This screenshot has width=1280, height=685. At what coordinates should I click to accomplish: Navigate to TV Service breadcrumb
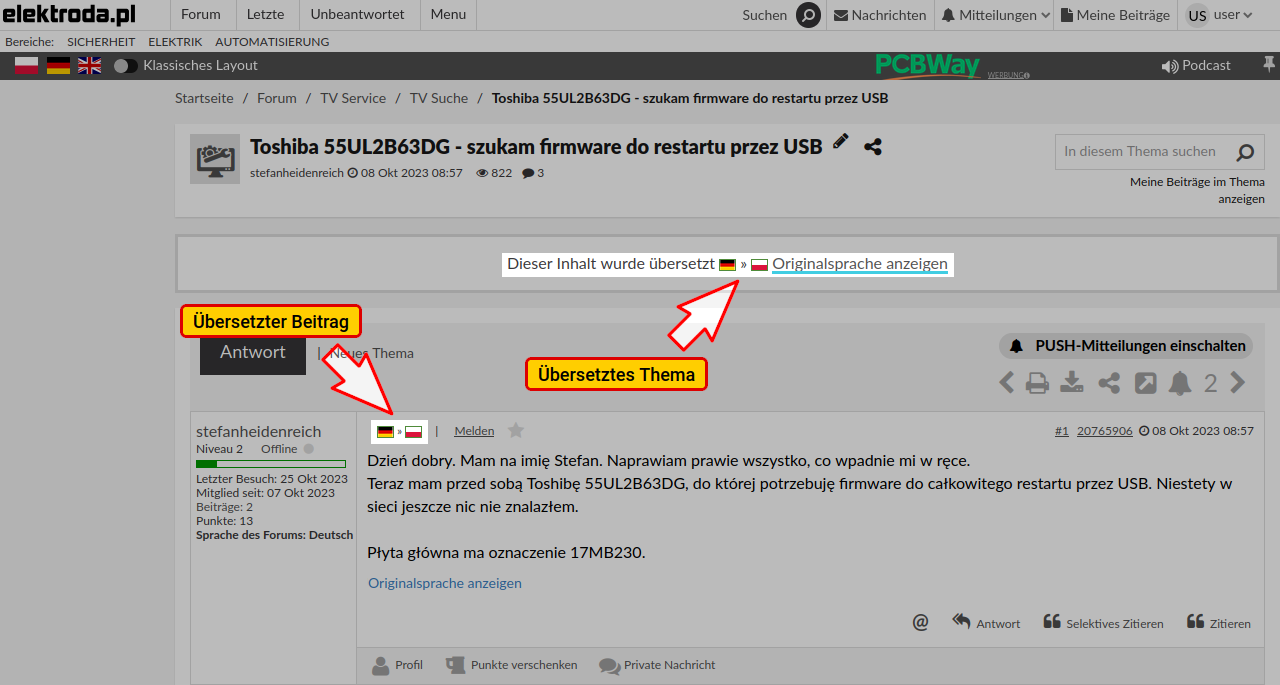(353, 98)
